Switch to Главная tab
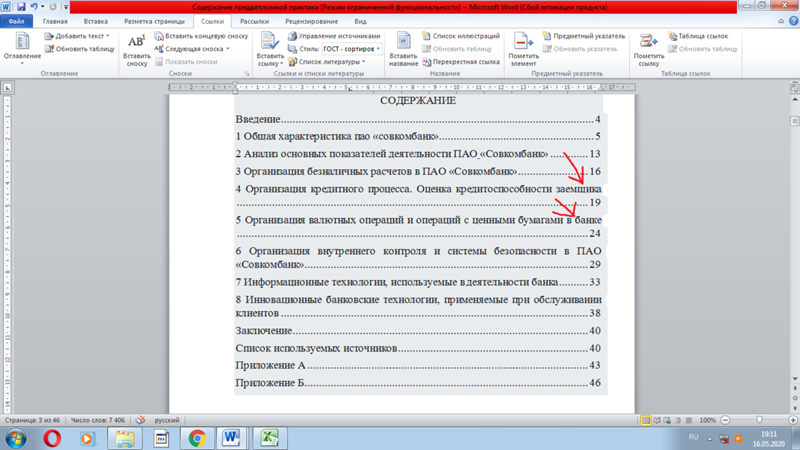This screenshot has width=800, height=450. pos(55,21)
